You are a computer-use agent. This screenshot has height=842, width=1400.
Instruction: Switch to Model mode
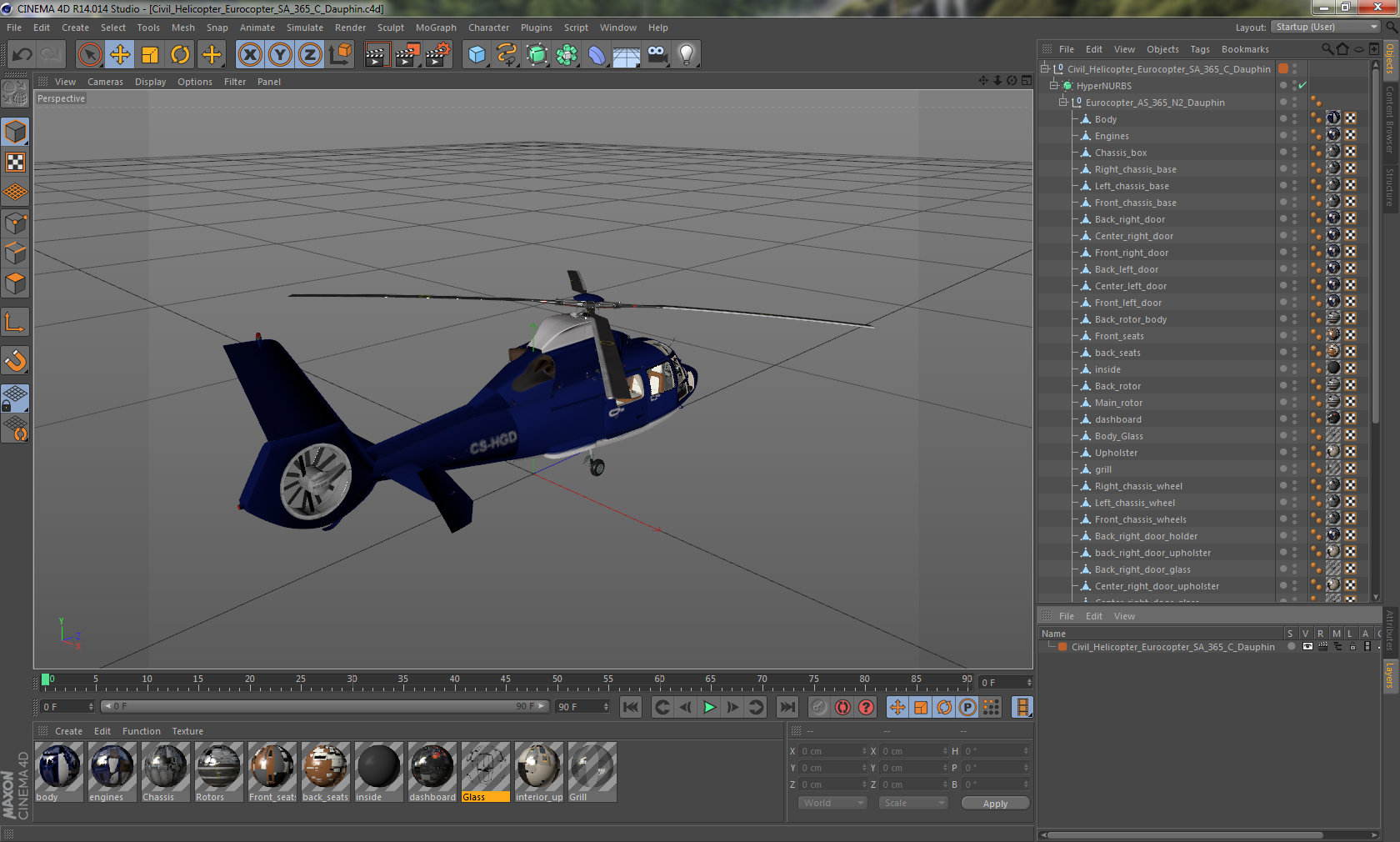pos(16,133)
